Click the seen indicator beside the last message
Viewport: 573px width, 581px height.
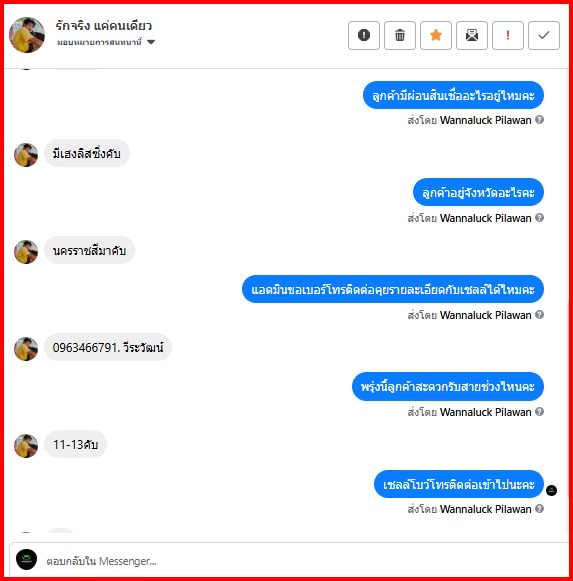click(552, 490)
